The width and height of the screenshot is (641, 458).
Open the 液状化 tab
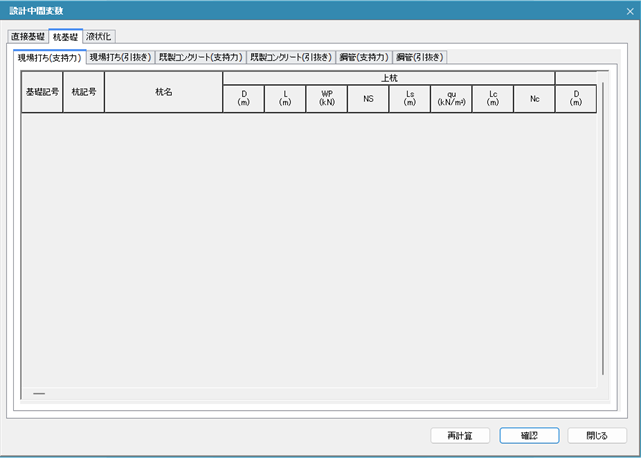point(100,37)
